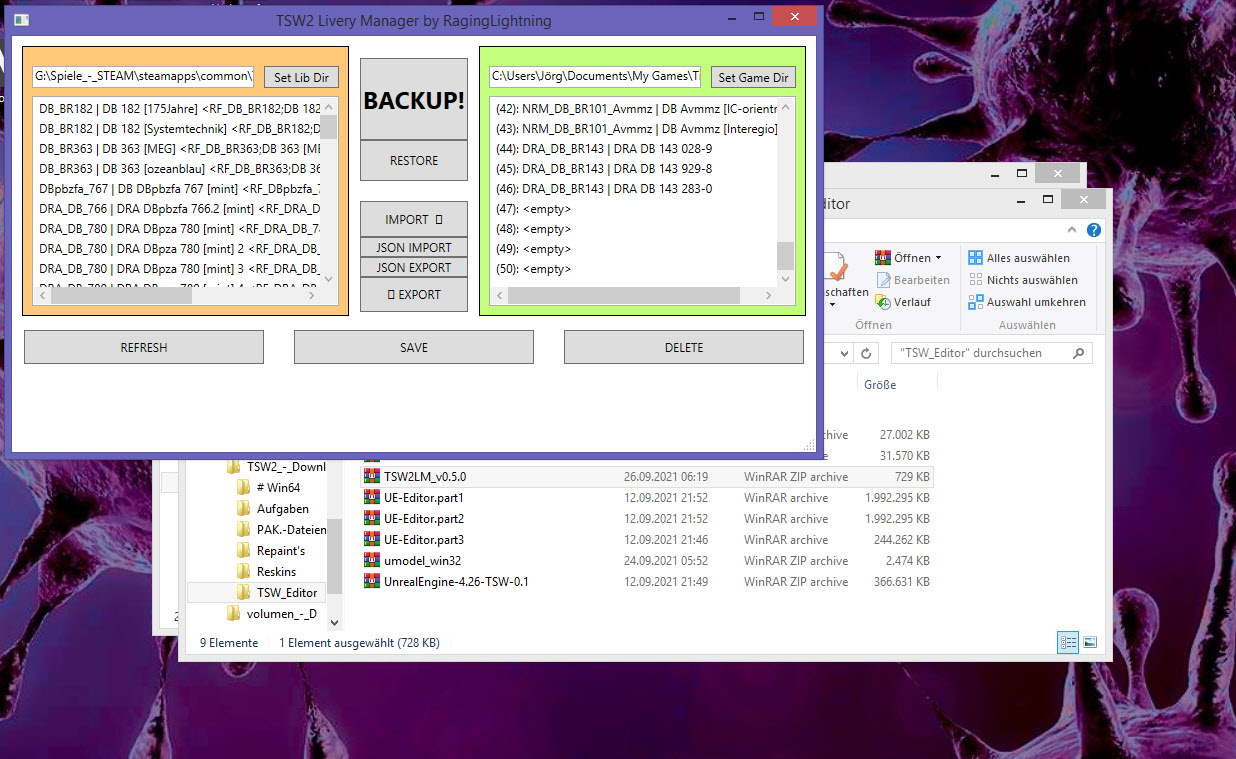
Task: Click the WinRAR Öffnen icon in Explorer ribbon
Action: tap(883, 258)
